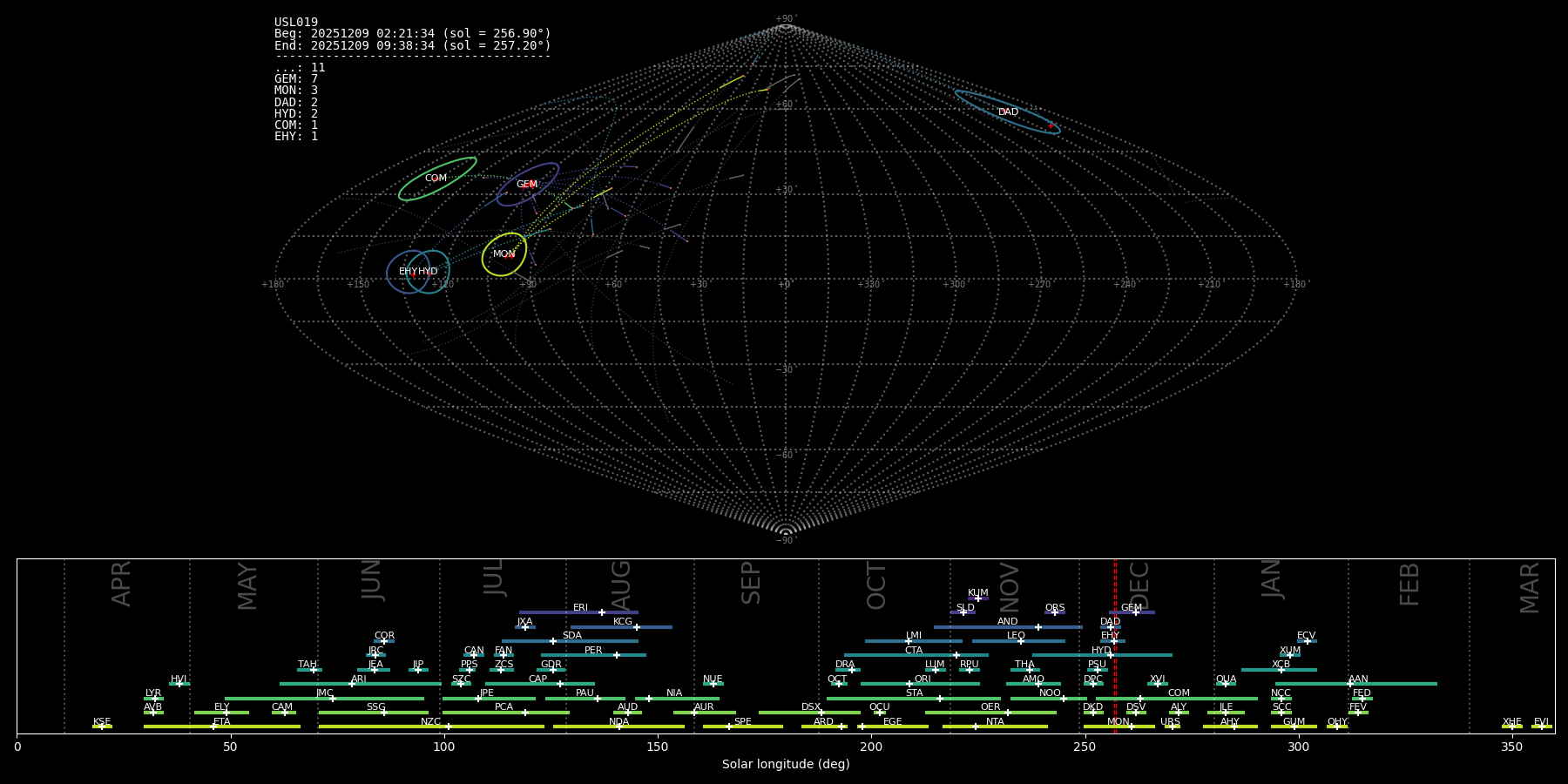Screen dimensions: 1568x784
Task: Click the DRA shower label in timeline
Action: pos(845,665)
